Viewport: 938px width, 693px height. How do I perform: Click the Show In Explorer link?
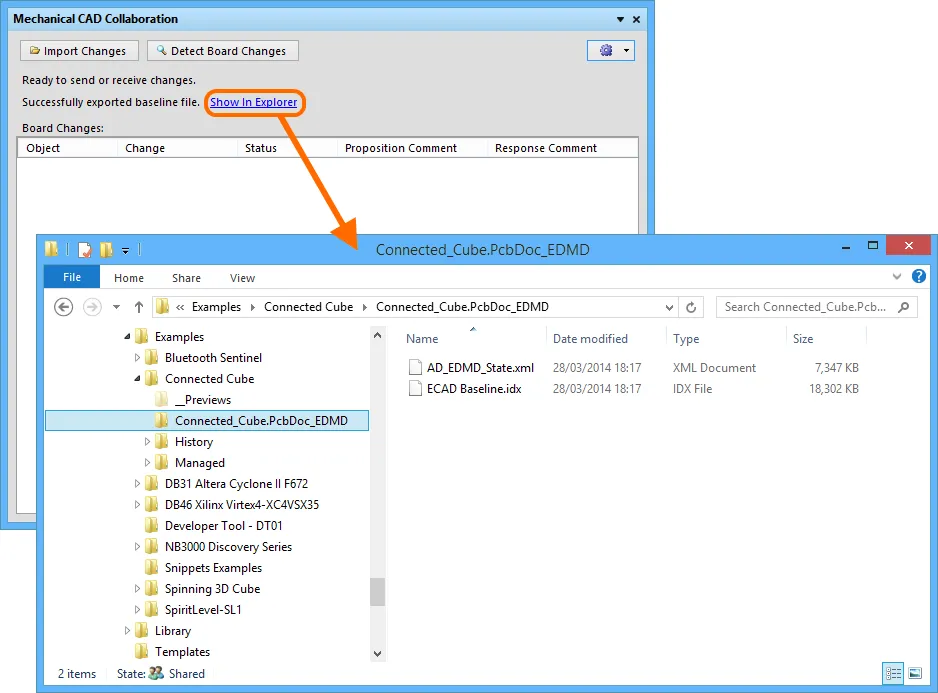[254, 102]
